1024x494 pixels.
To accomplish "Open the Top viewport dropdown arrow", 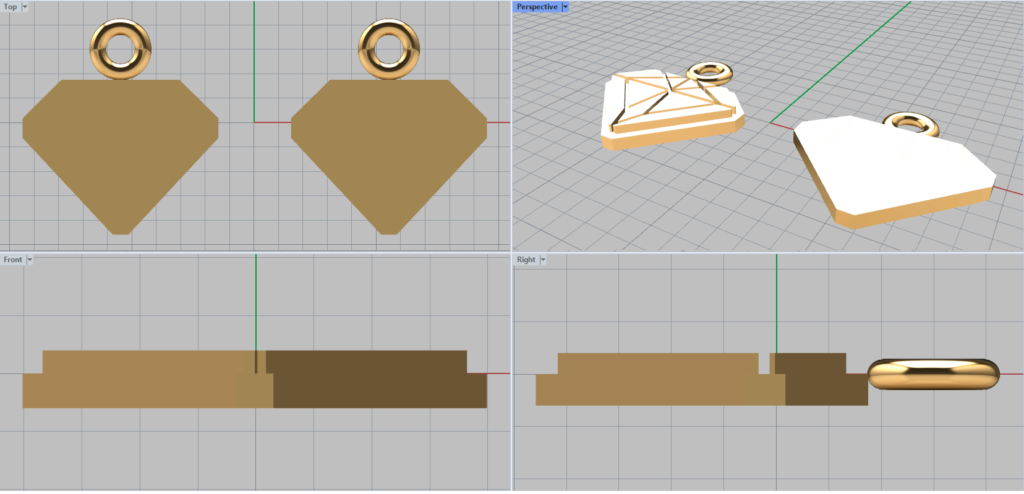I will tap(25, 6).
